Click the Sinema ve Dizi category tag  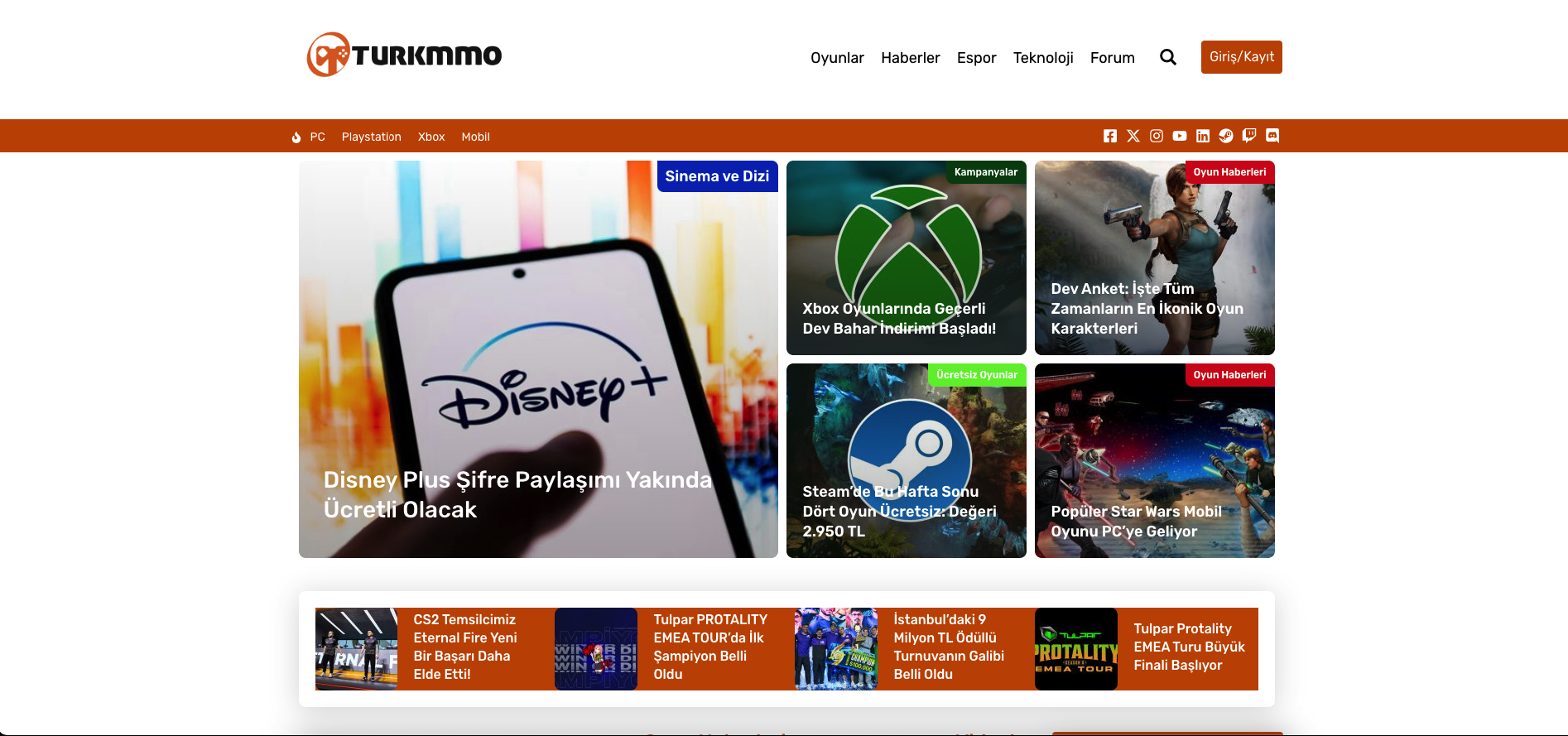[x=717, y=176]
